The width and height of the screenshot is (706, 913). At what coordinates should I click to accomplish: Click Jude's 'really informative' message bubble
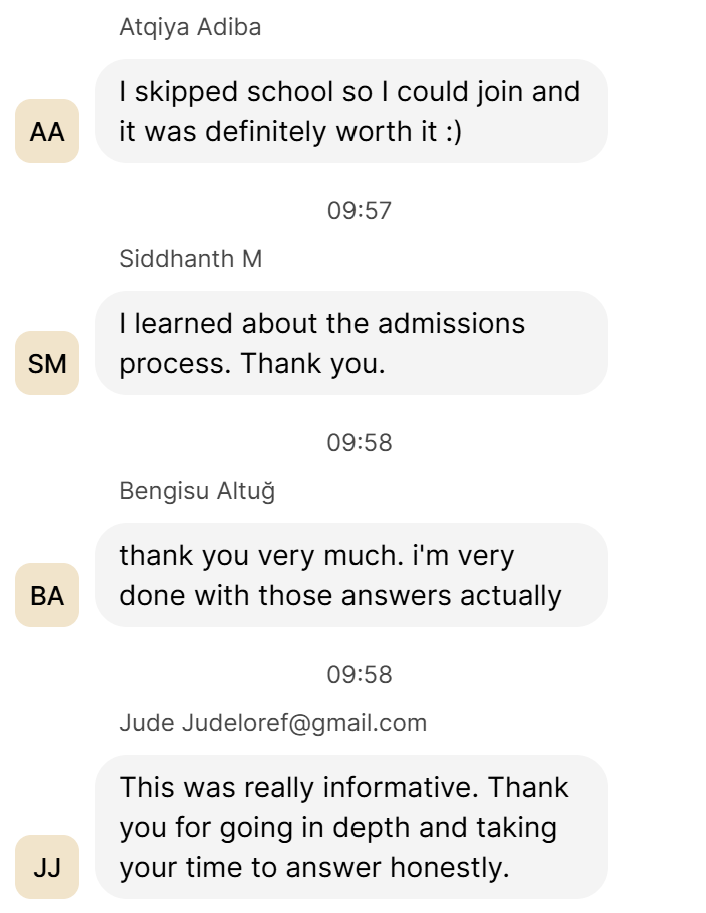tap(350, 827)
